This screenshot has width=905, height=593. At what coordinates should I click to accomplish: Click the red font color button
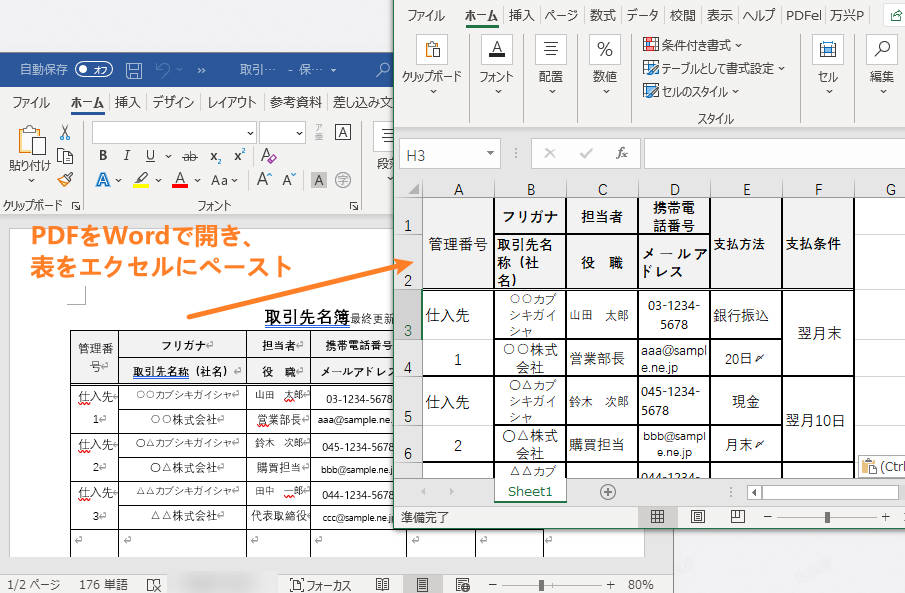tap(180, 180)
